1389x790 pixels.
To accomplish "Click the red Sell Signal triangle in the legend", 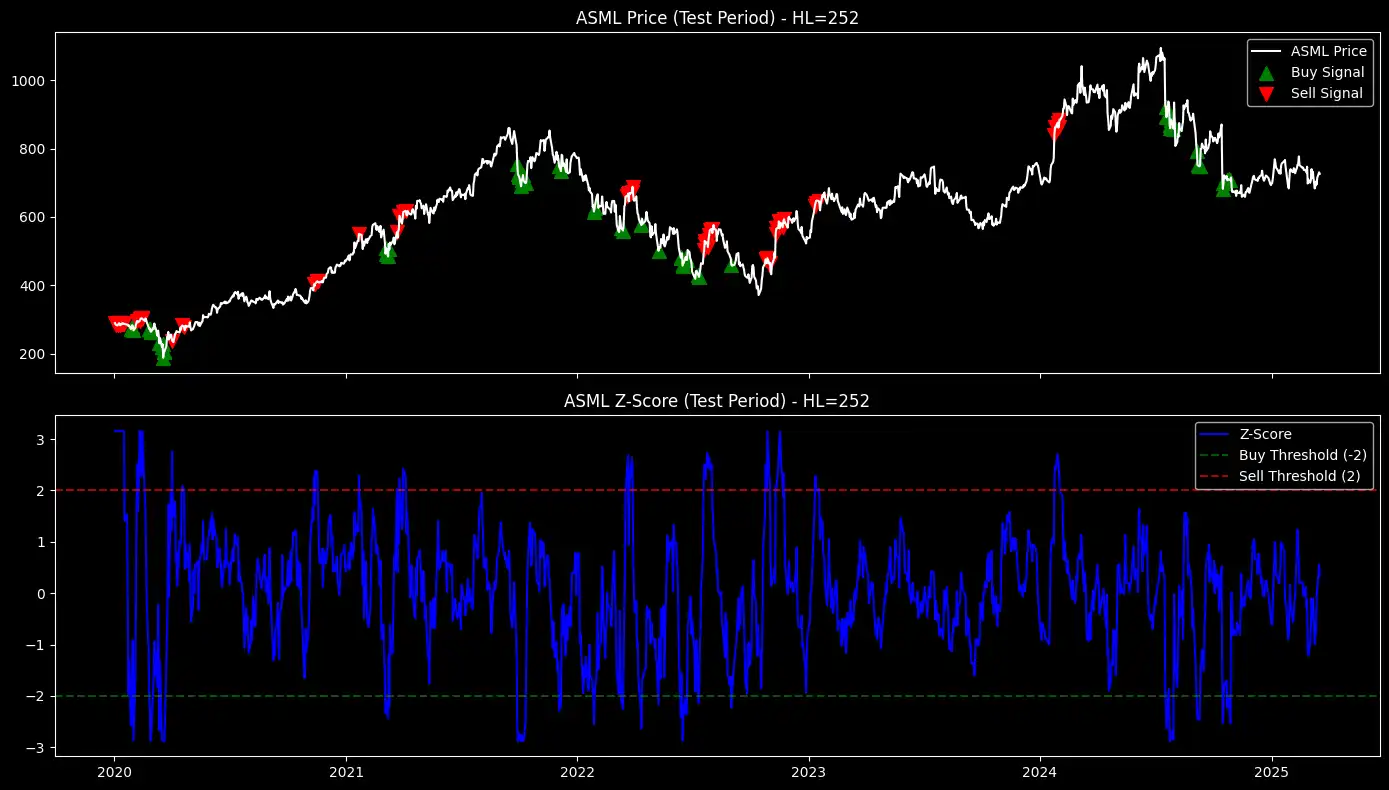I will 1267,94.
